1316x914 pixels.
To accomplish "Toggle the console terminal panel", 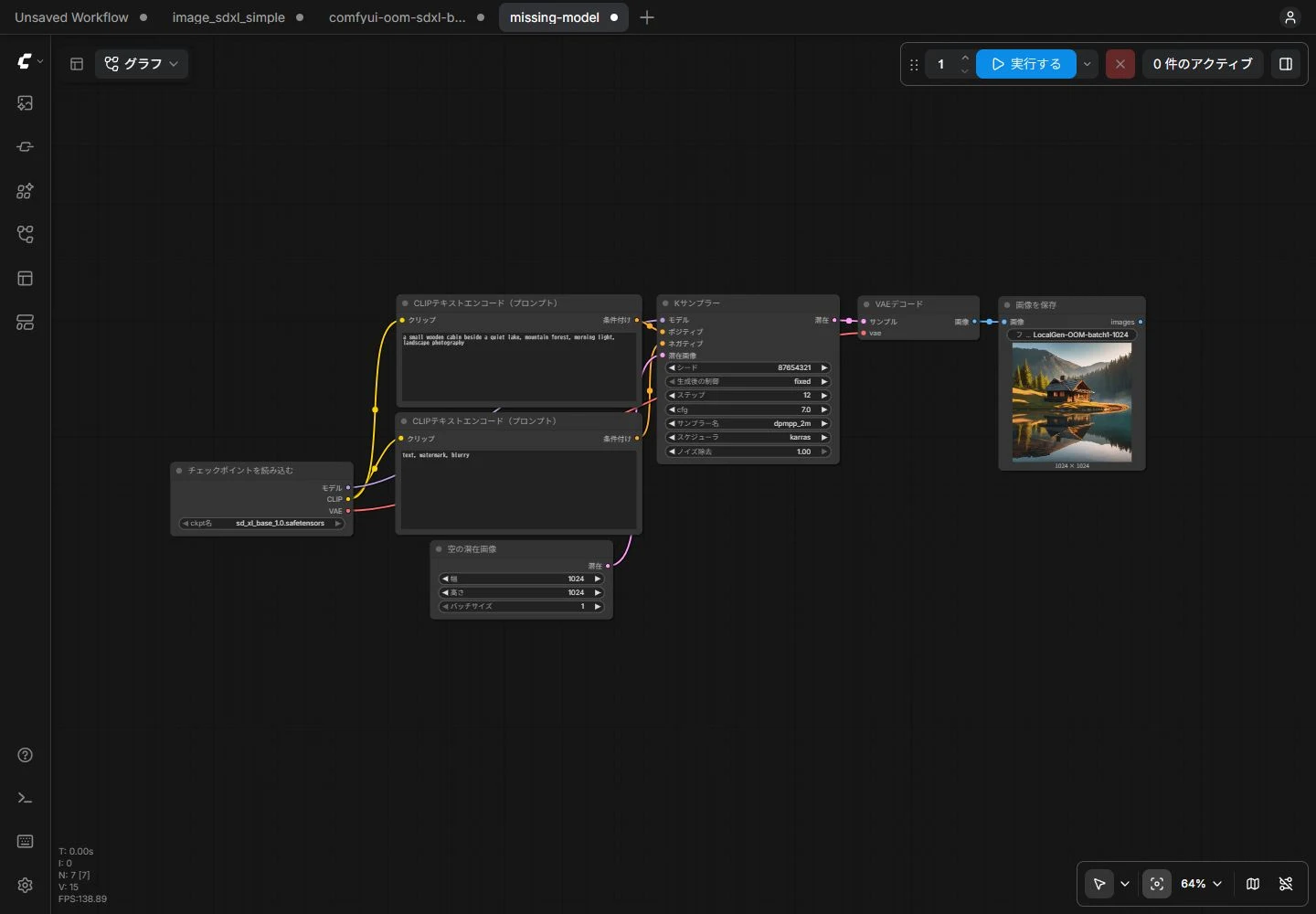I will pos(25,798).
